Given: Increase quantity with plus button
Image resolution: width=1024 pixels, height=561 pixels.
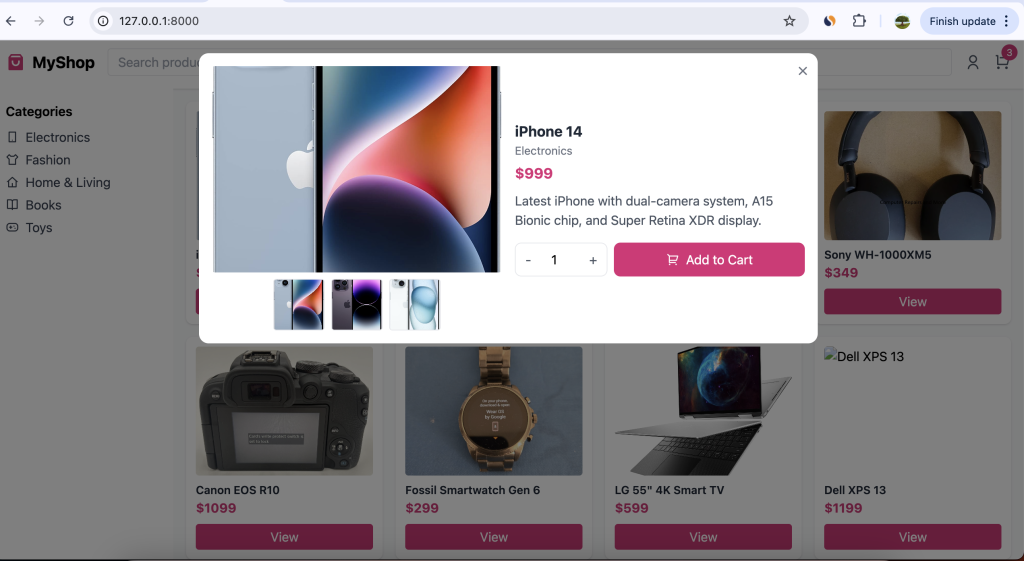Looking at the screenshot, I should pyautogui.click(x=593, y=260).
